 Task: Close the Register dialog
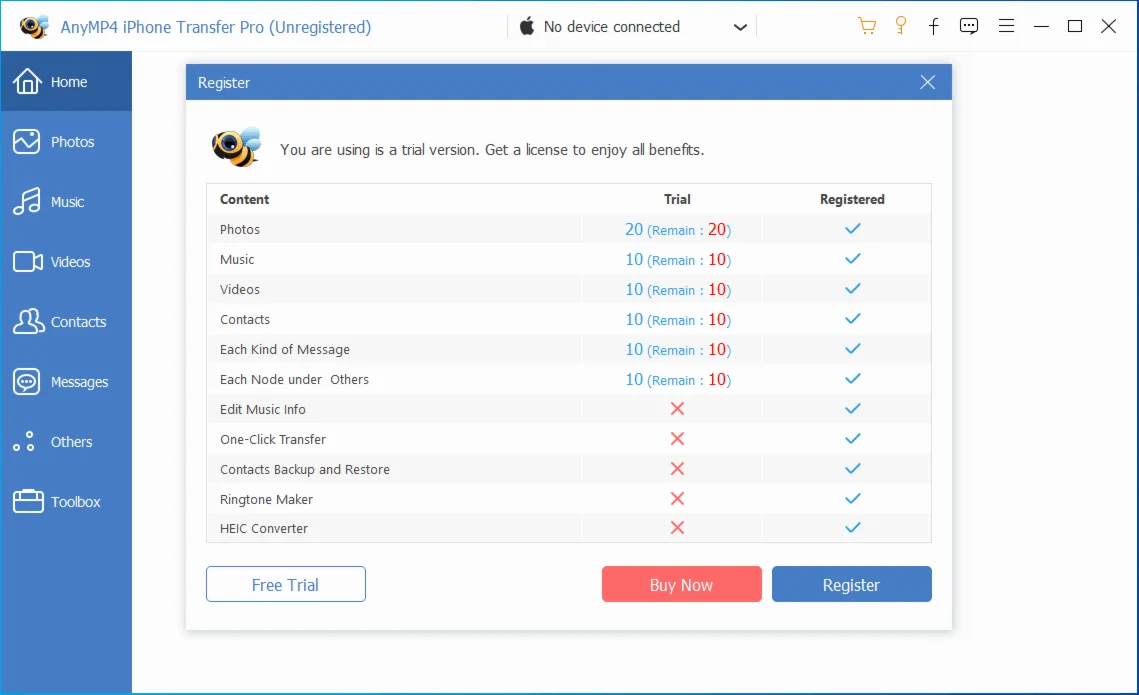pos(928,82)
